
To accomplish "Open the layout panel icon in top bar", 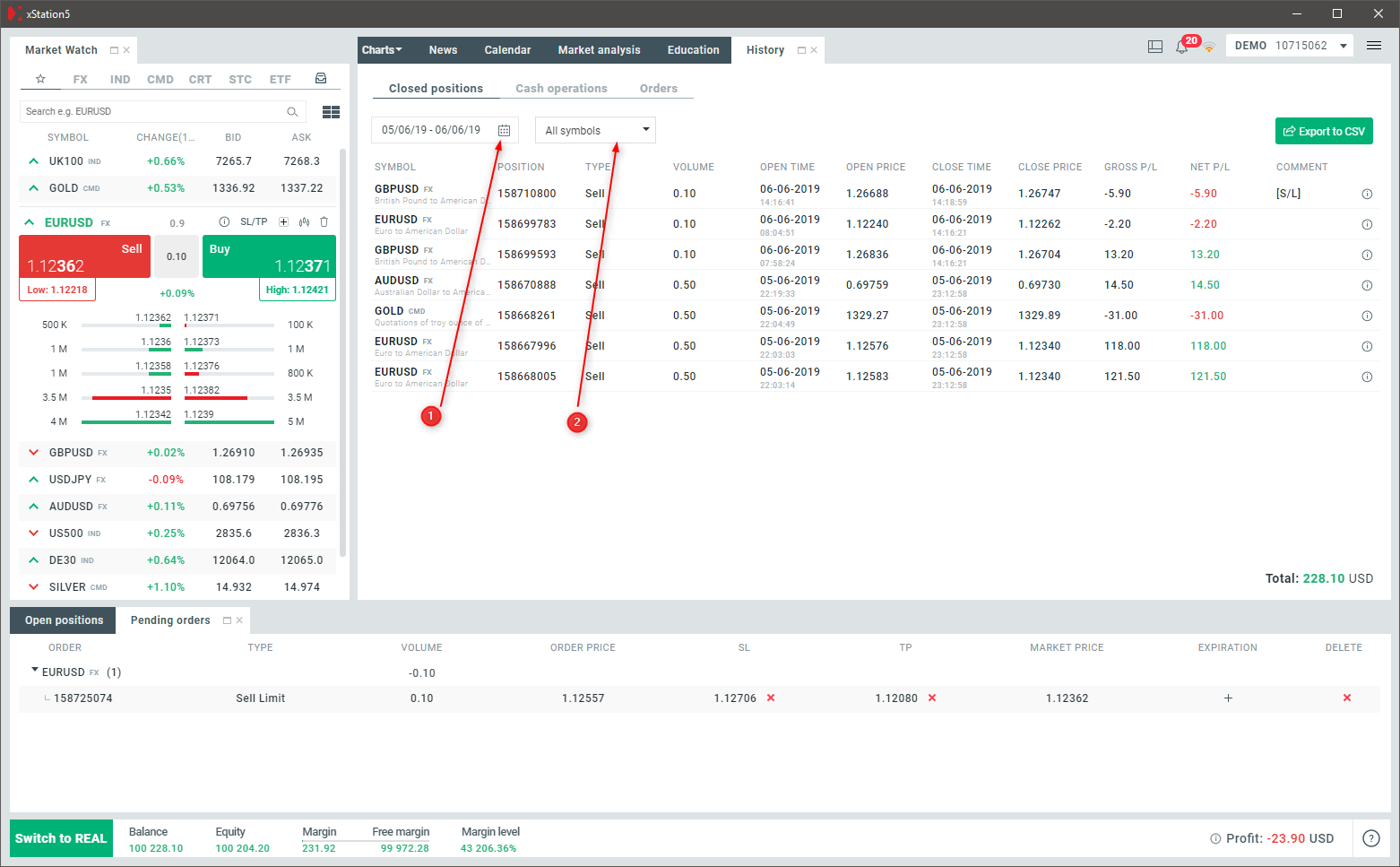I will (1155, 46).
